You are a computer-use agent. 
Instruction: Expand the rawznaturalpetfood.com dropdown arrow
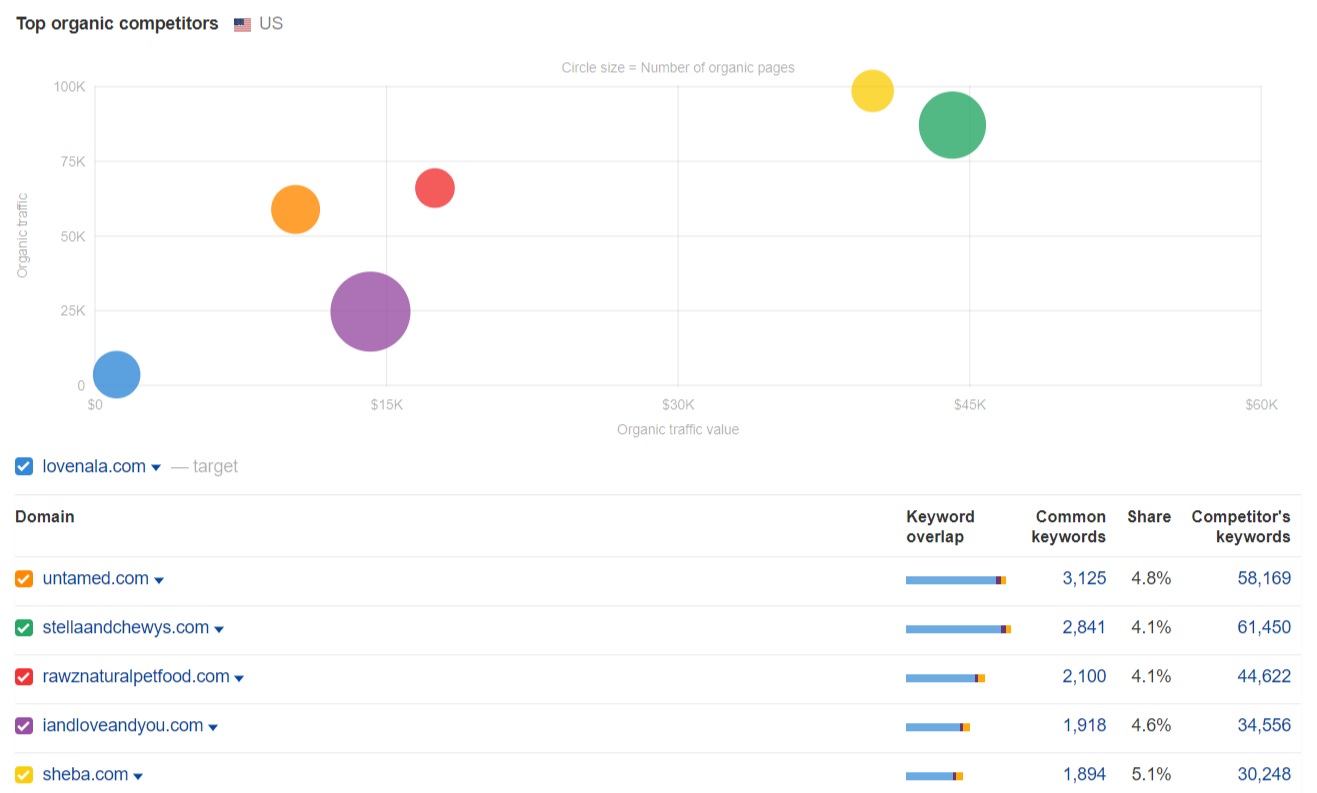point(239,678)
